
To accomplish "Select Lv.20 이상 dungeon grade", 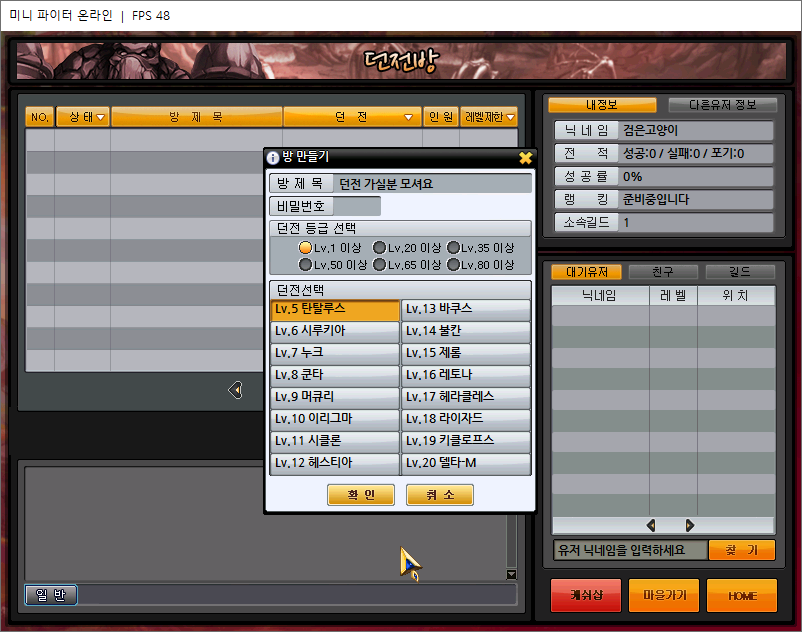I will tap(379, 247).
